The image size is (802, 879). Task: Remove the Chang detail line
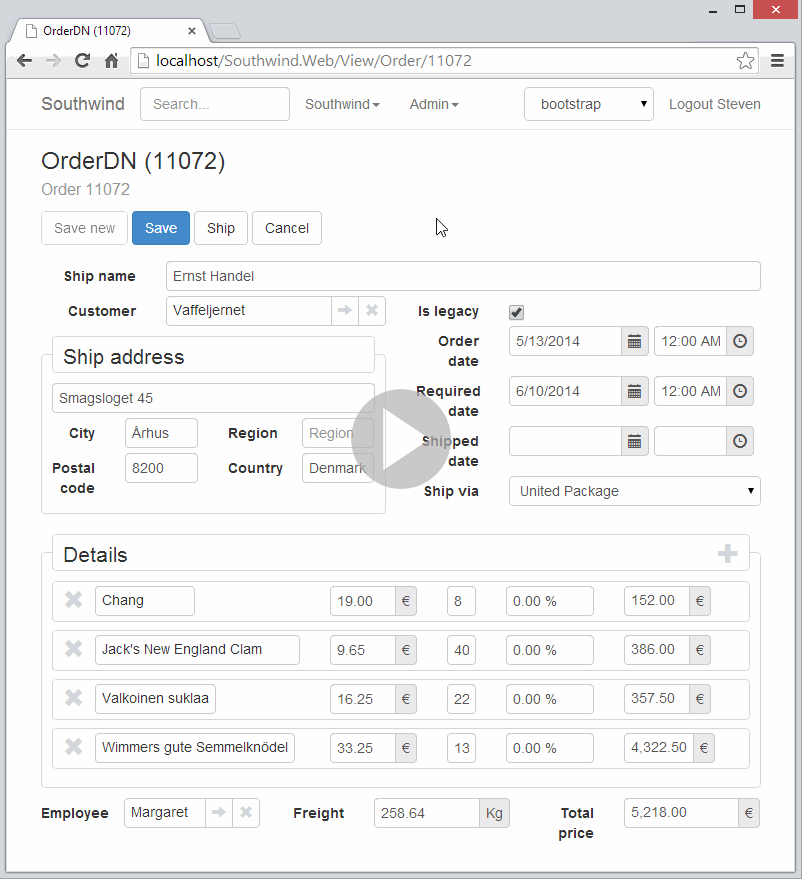pyautogui.click(x=73, y=600)
